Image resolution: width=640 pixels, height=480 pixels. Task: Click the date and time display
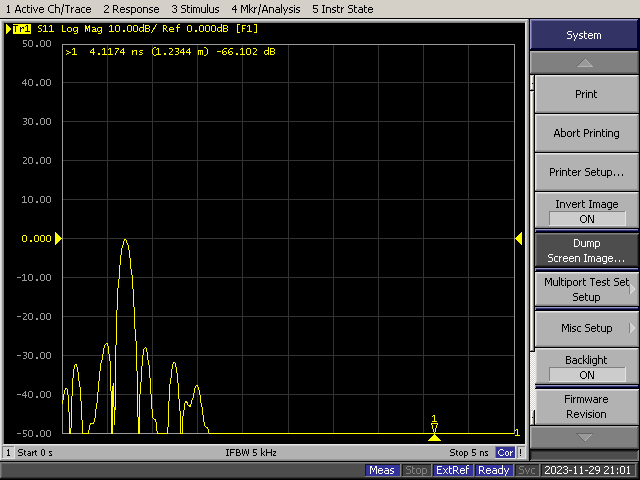click(x=587, y=470)
